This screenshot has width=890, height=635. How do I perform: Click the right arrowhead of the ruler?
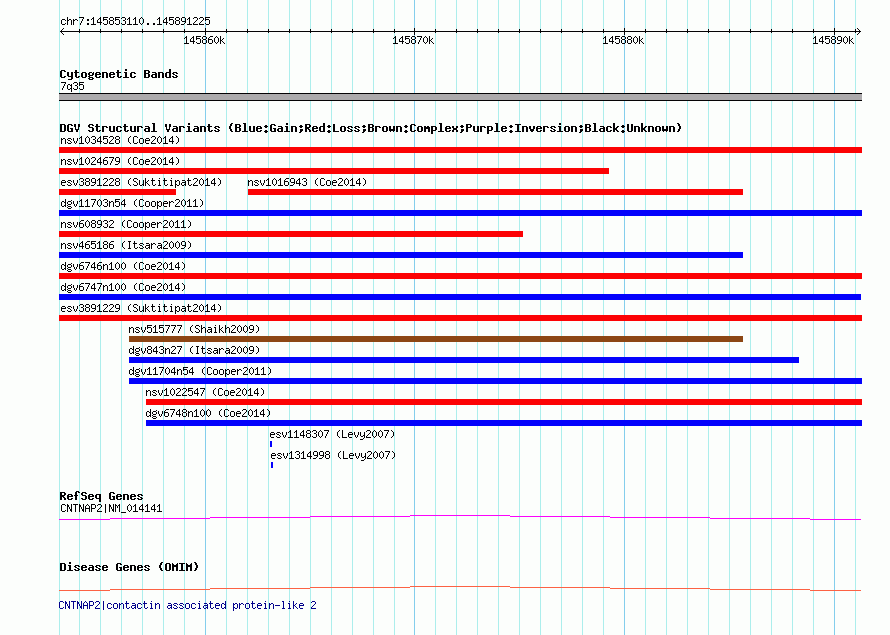pyautogui.click(x=858, y=31)
